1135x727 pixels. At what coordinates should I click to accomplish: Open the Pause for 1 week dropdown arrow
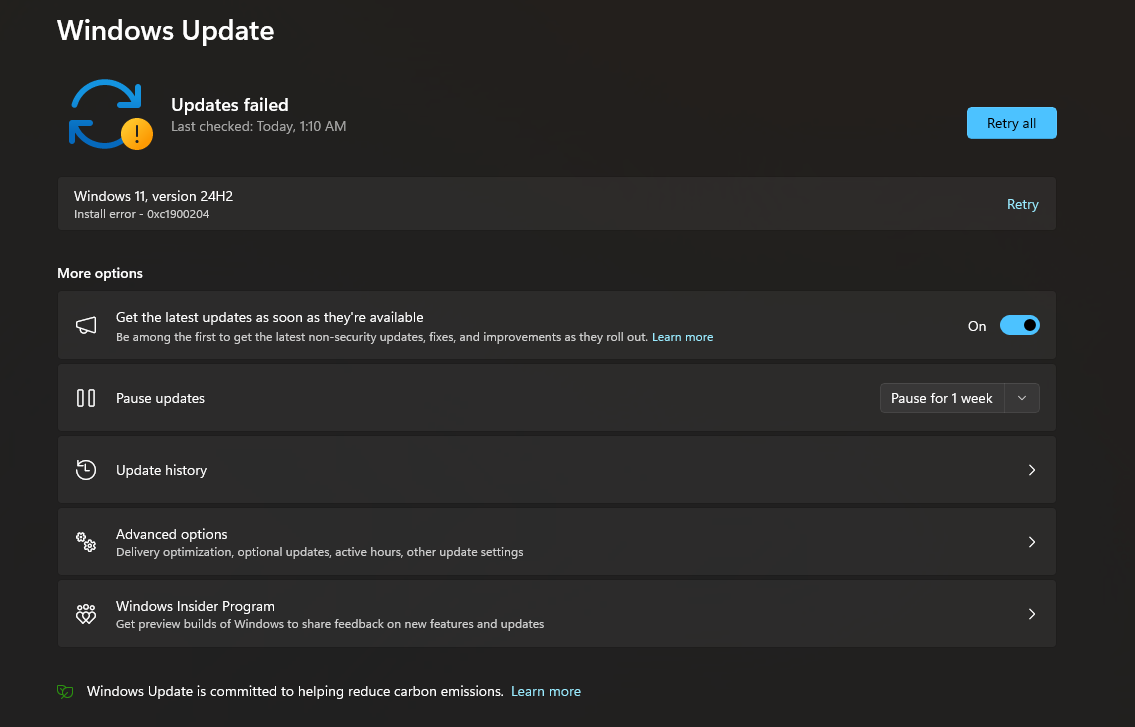tap(1022, 397)
